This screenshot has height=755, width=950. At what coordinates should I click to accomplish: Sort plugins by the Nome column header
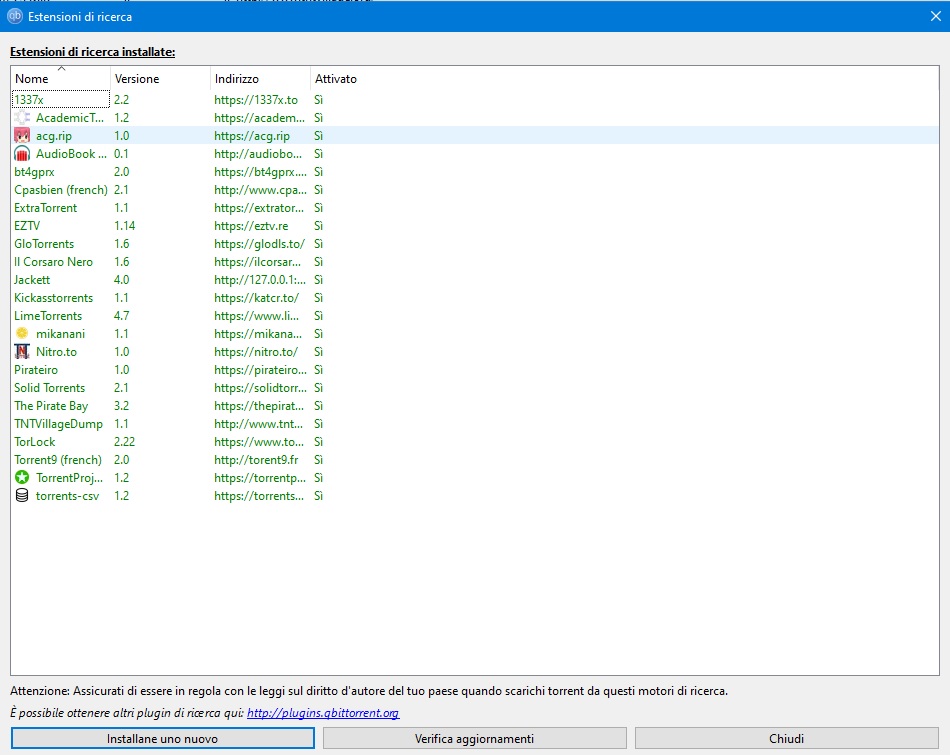[x=60, y=79]
